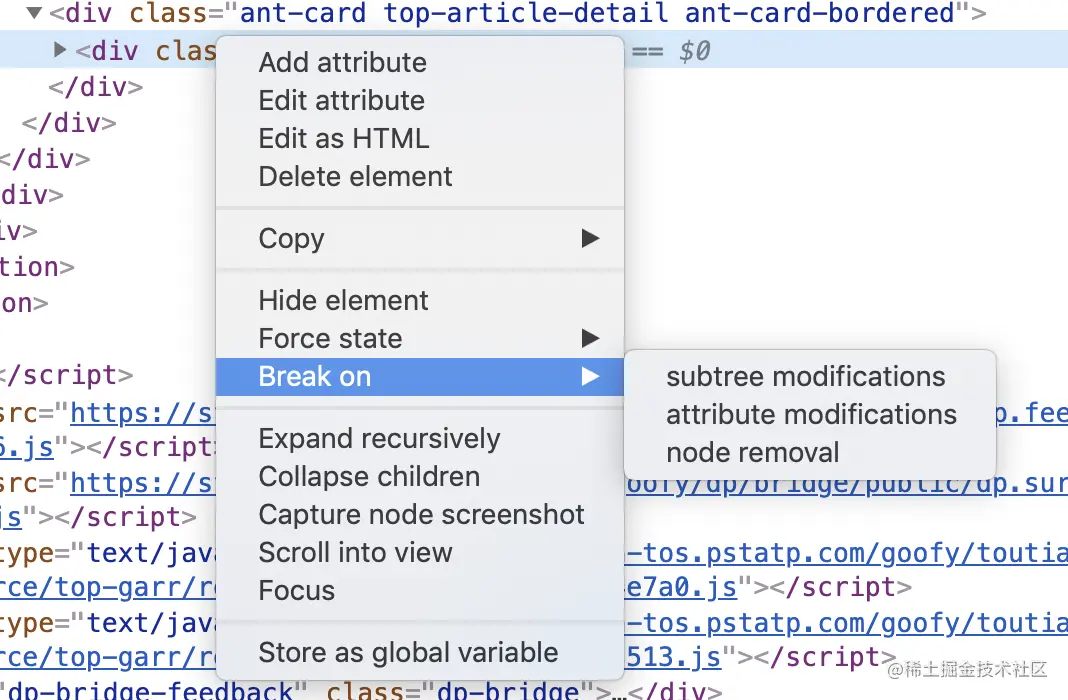This screenshot has height=700, width=1068.
Task: Choose Scroll into view option
Action: pyautogui.click(x=420, y=553)
